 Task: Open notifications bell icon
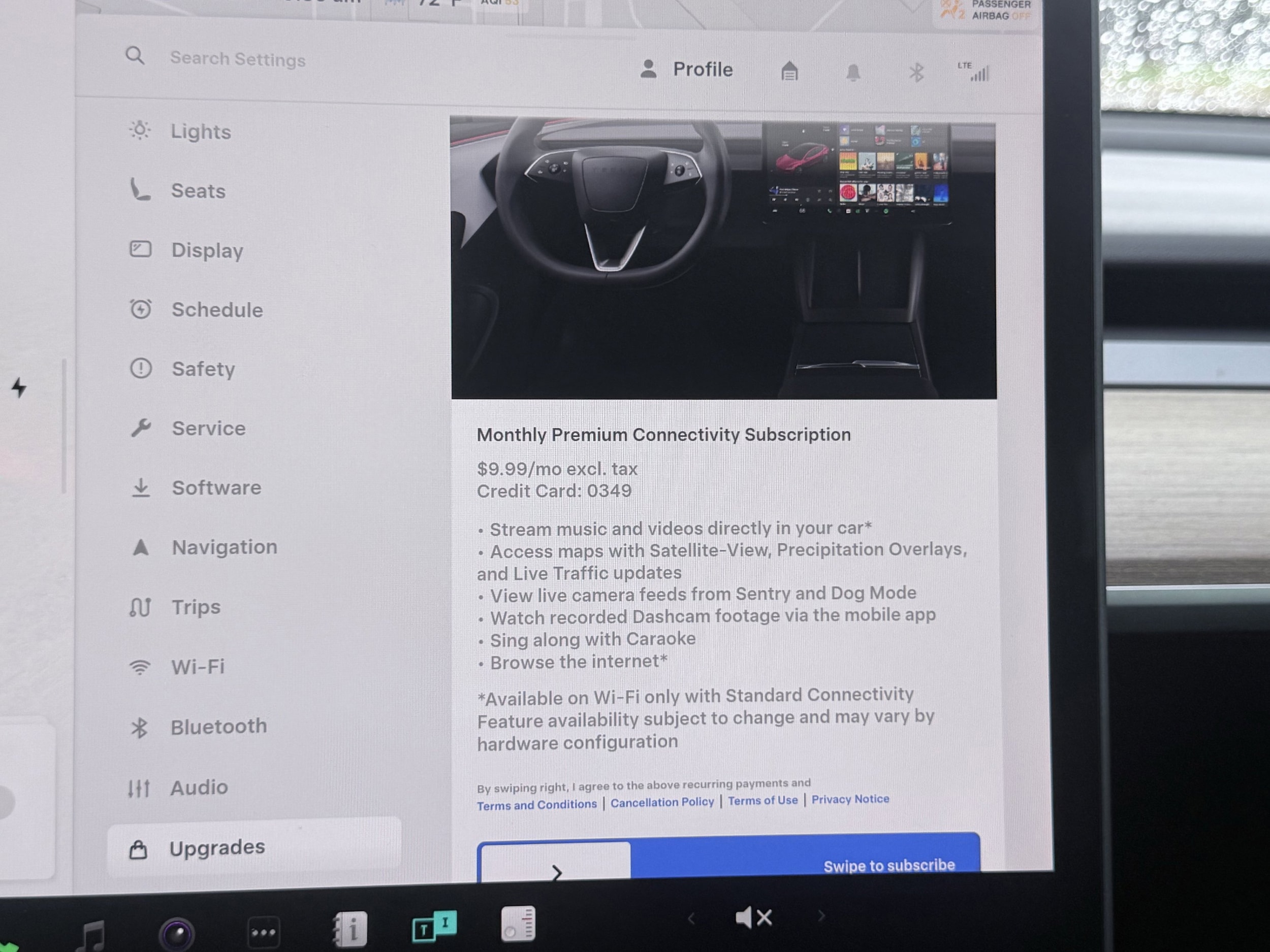click(853, 73)
